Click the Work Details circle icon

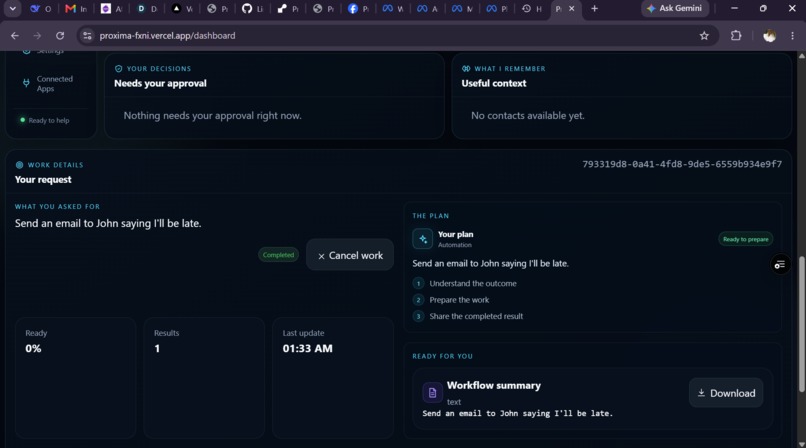click(x=19, y=165)
